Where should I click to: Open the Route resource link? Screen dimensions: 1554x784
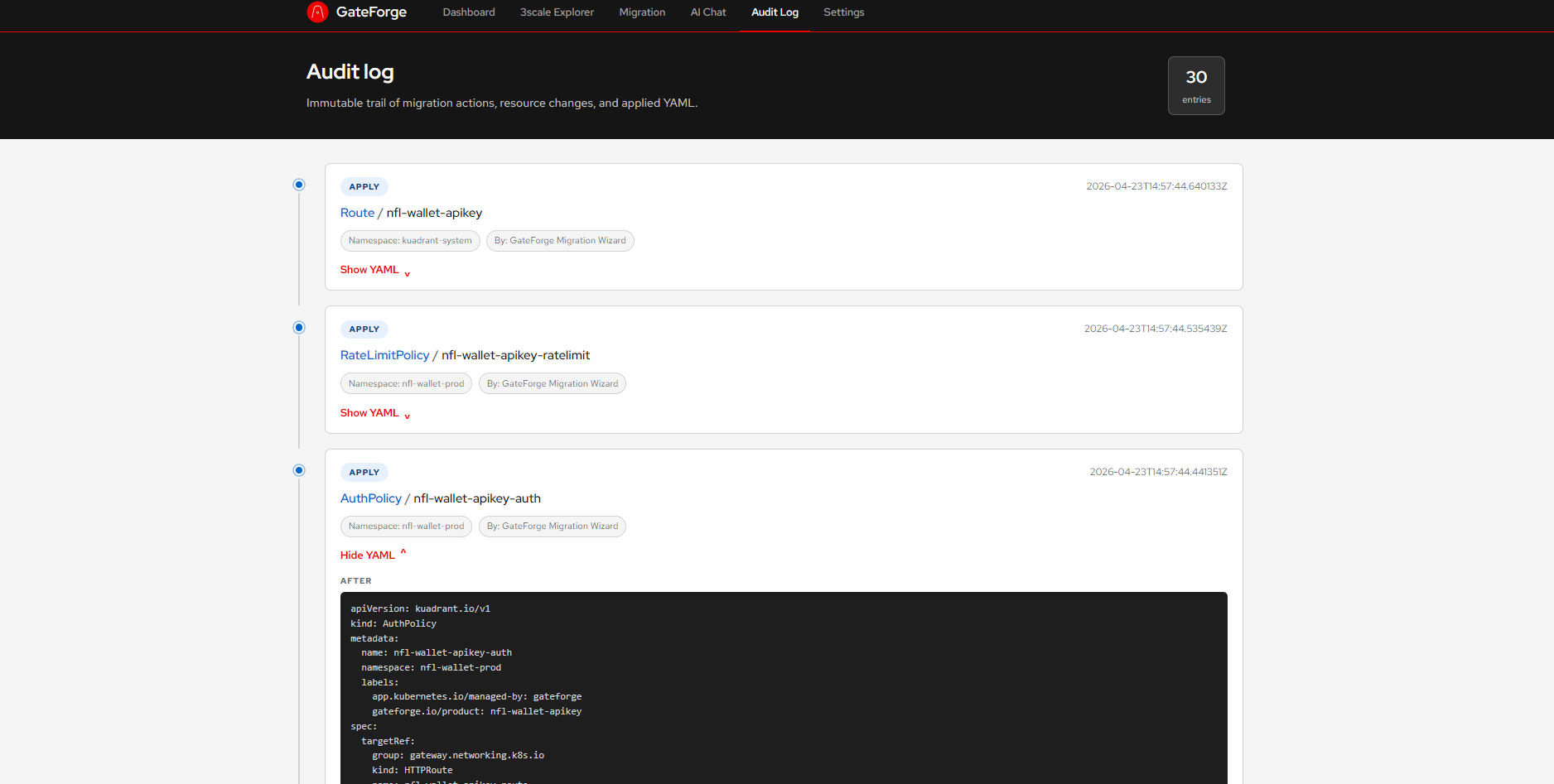coord(357,213)
